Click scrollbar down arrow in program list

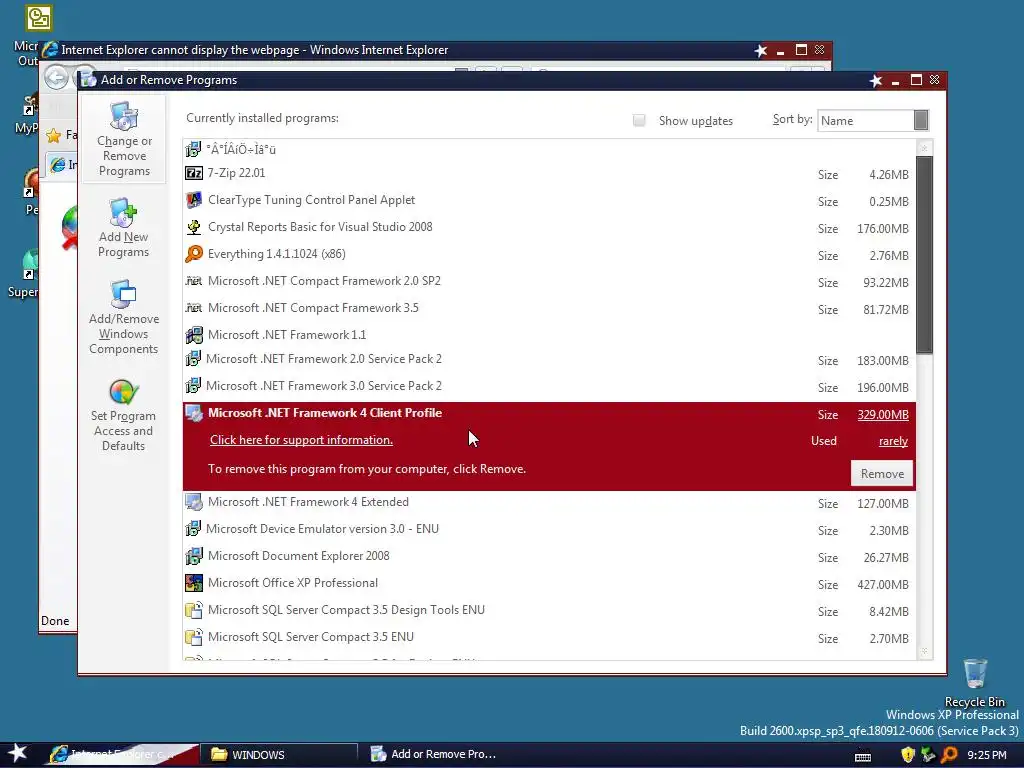pyautogui.click(x=924, y=651)
